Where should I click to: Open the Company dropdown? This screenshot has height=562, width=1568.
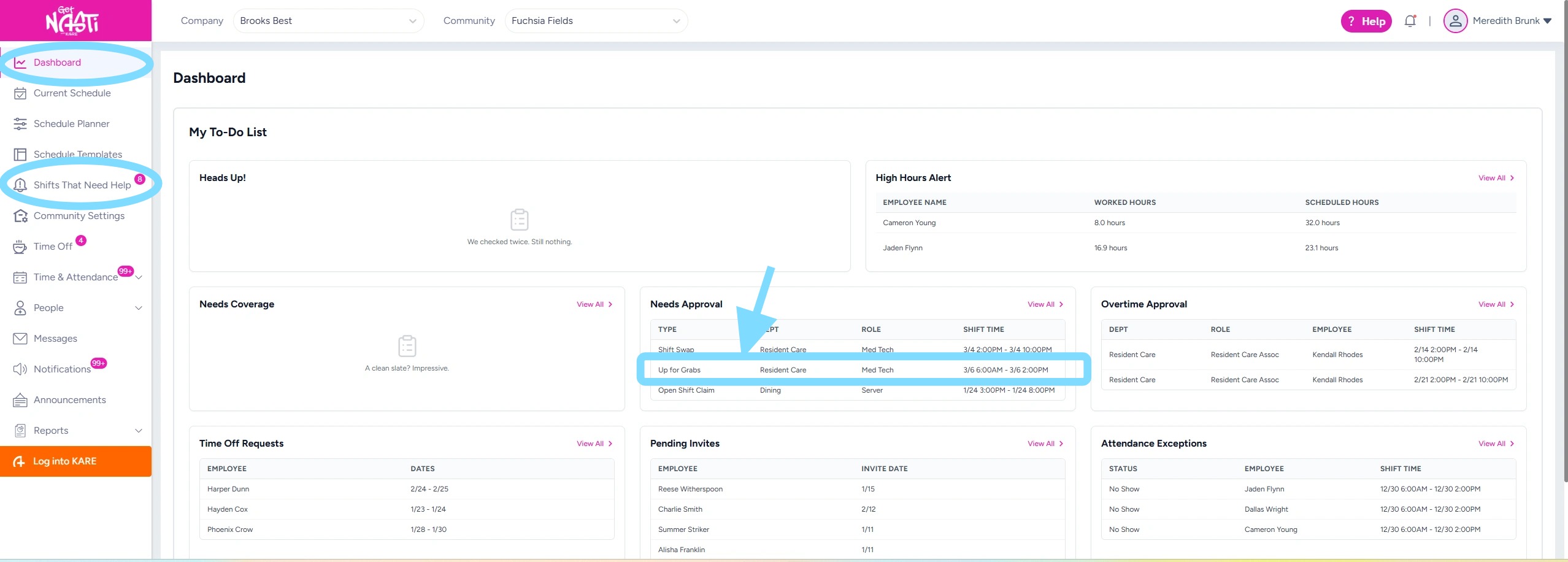328,21
